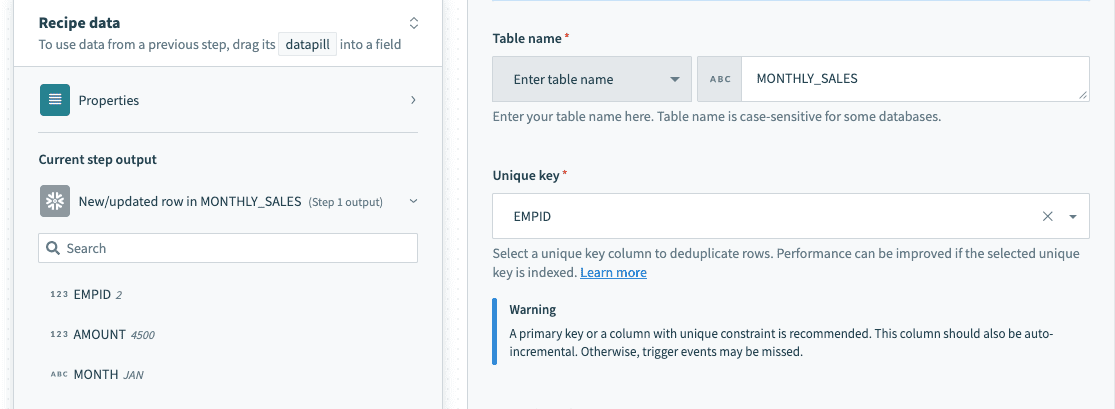Expand the Properties section

click(413, 100)
